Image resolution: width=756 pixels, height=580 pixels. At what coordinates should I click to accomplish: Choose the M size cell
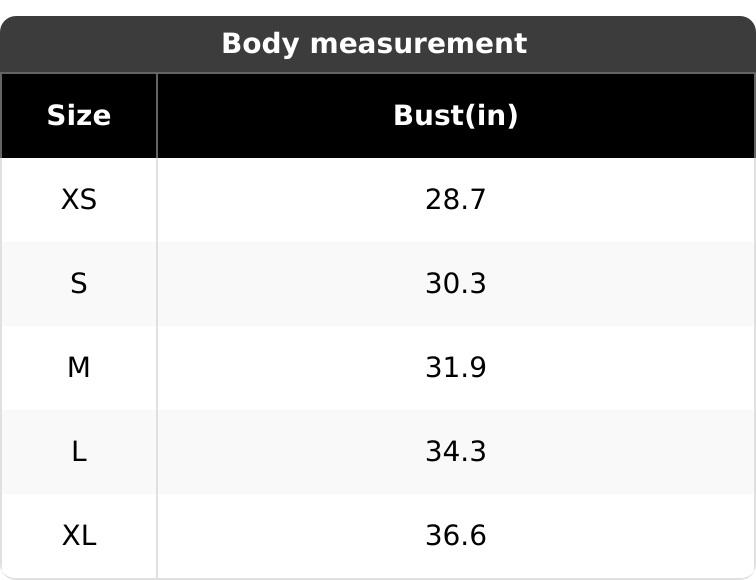point(79,368)
